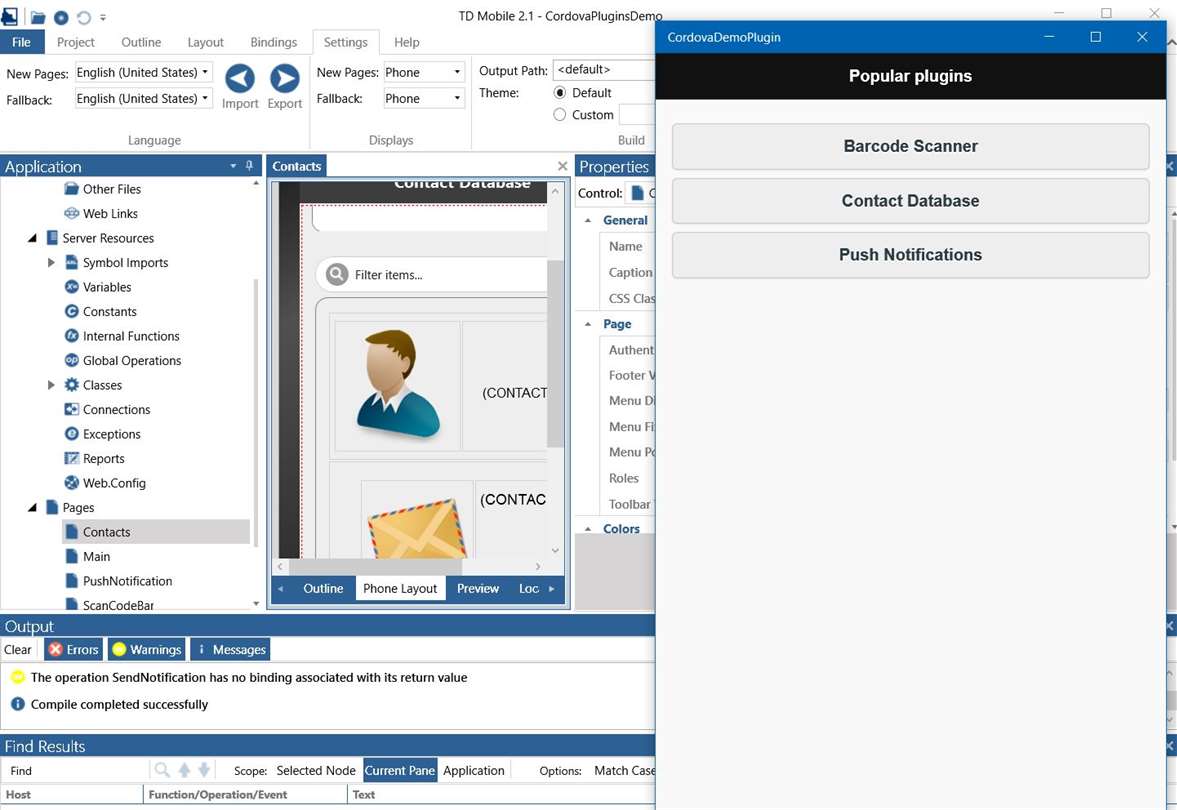
Task: Click the Exceptions icon
Action: [x=71, y=434]
